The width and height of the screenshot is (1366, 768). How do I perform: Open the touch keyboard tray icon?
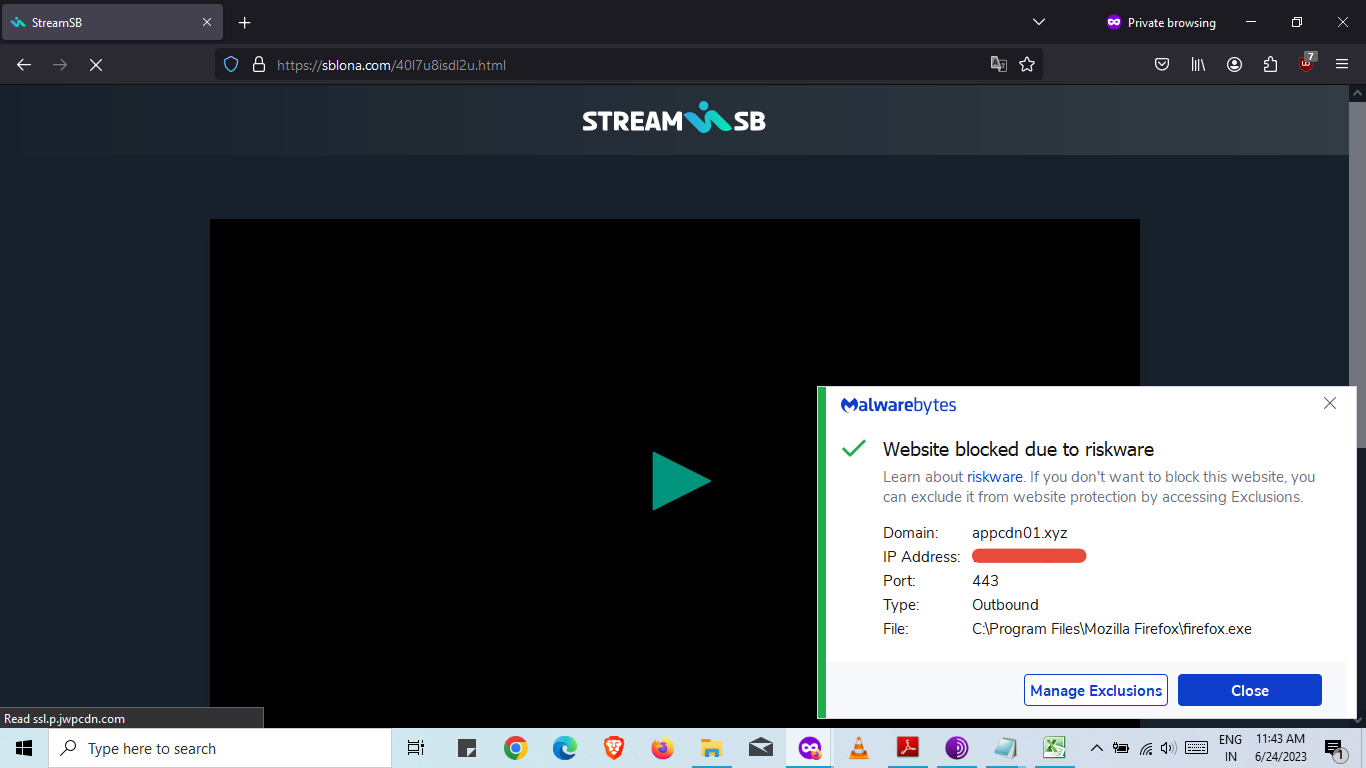click(x=1196, y=748)
